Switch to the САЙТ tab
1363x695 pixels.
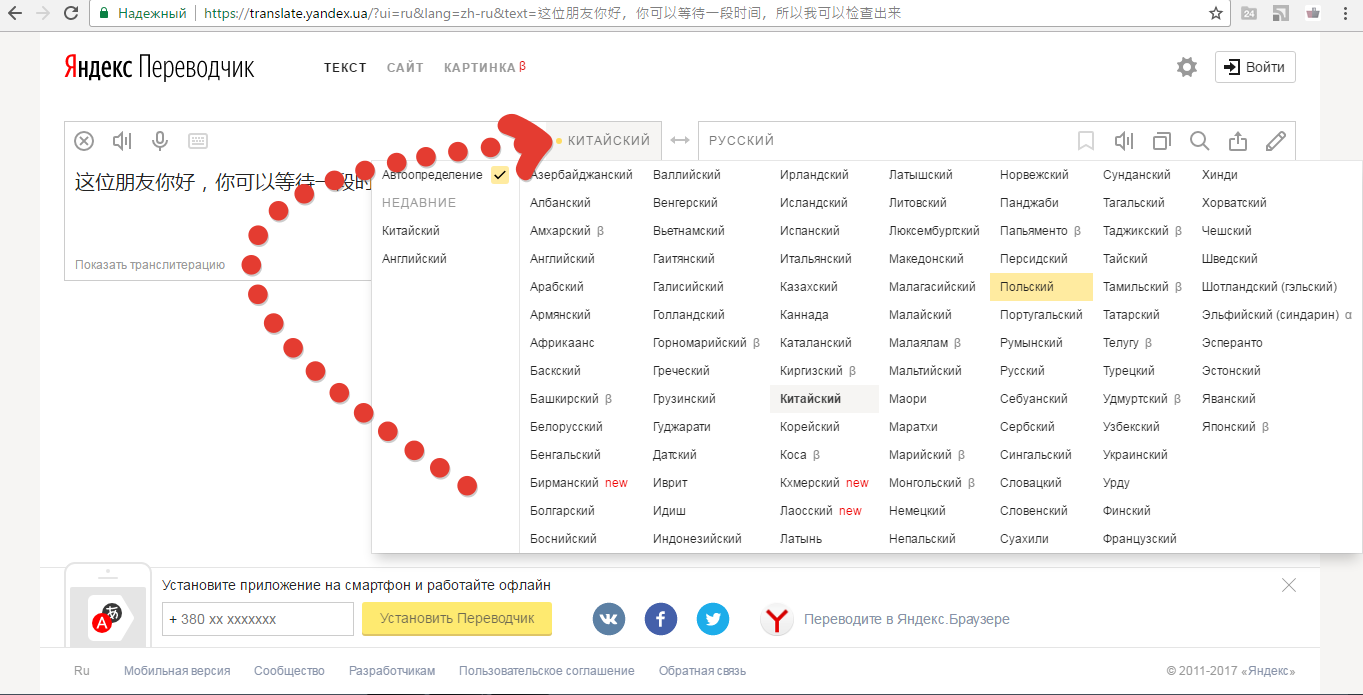tap(405, 68)
